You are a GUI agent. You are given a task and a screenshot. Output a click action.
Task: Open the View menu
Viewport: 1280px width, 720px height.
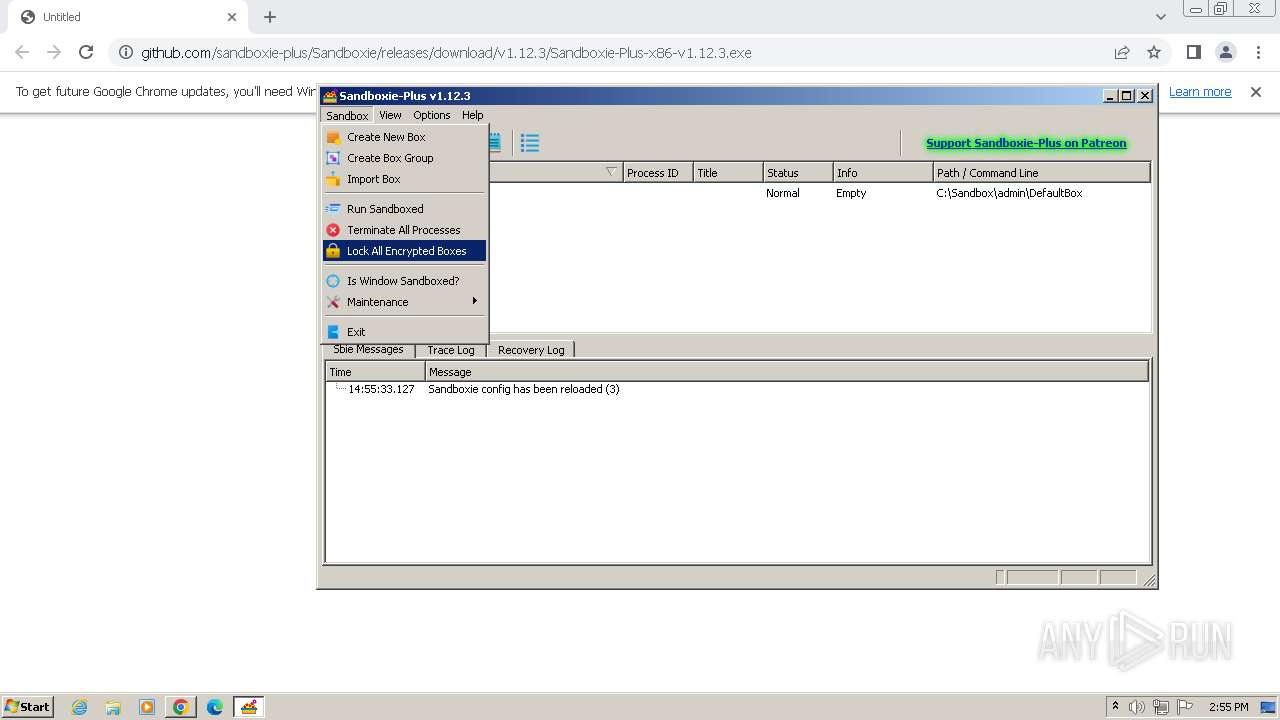point(390,115)
